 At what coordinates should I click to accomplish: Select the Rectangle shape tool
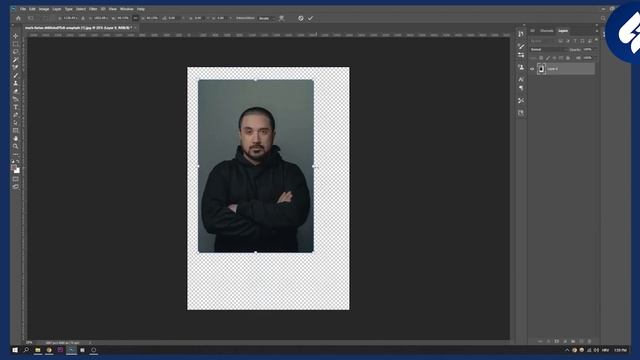click(x=16, y=131)
